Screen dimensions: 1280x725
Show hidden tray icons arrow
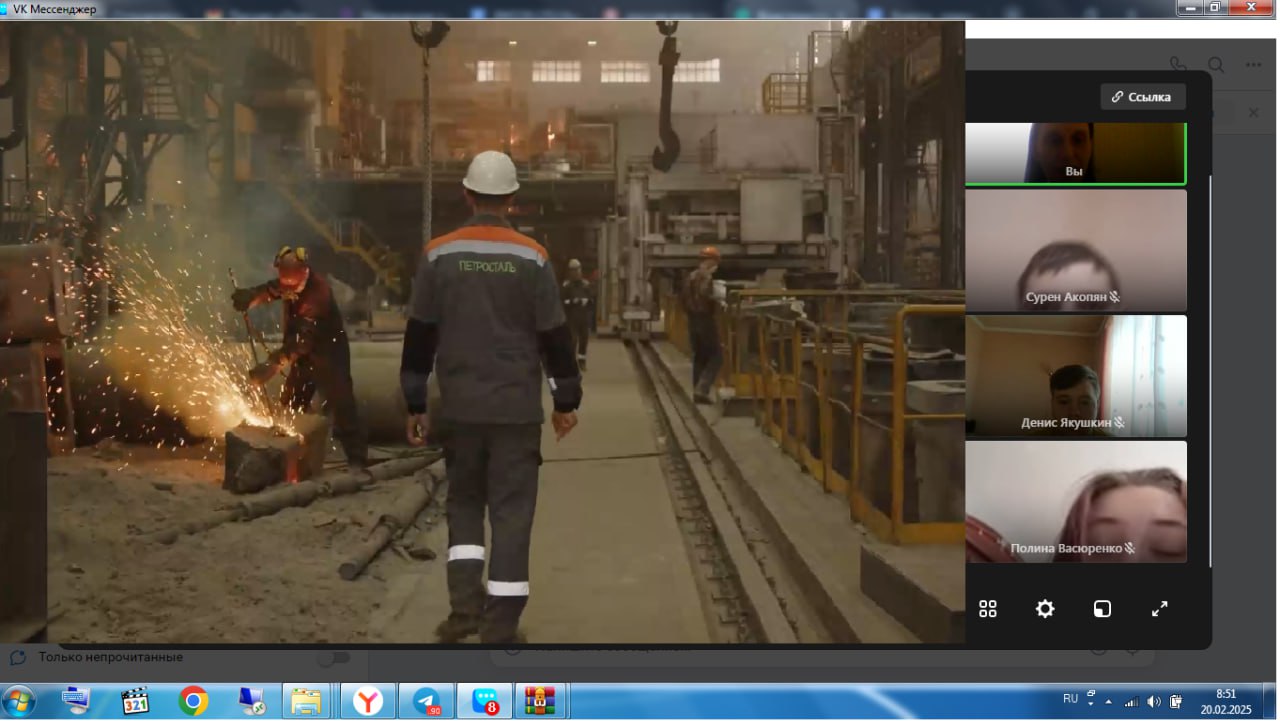(x=1107, y=702)
